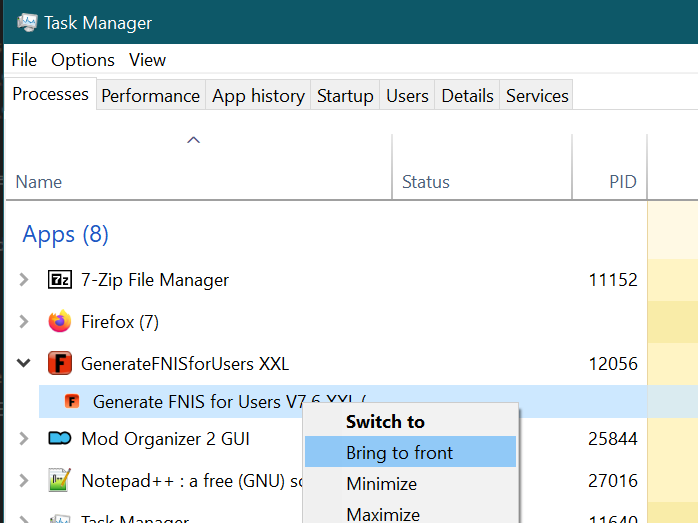Click PID value 27016
Image resolution: width=698 pixels, height=523 pixels.
pos(613,481)
